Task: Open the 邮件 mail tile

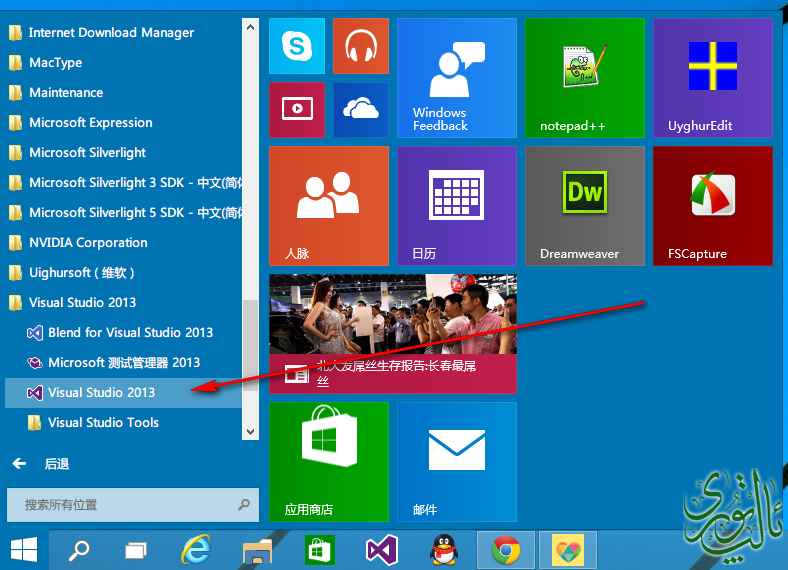Action: click(x=457, y=462)
